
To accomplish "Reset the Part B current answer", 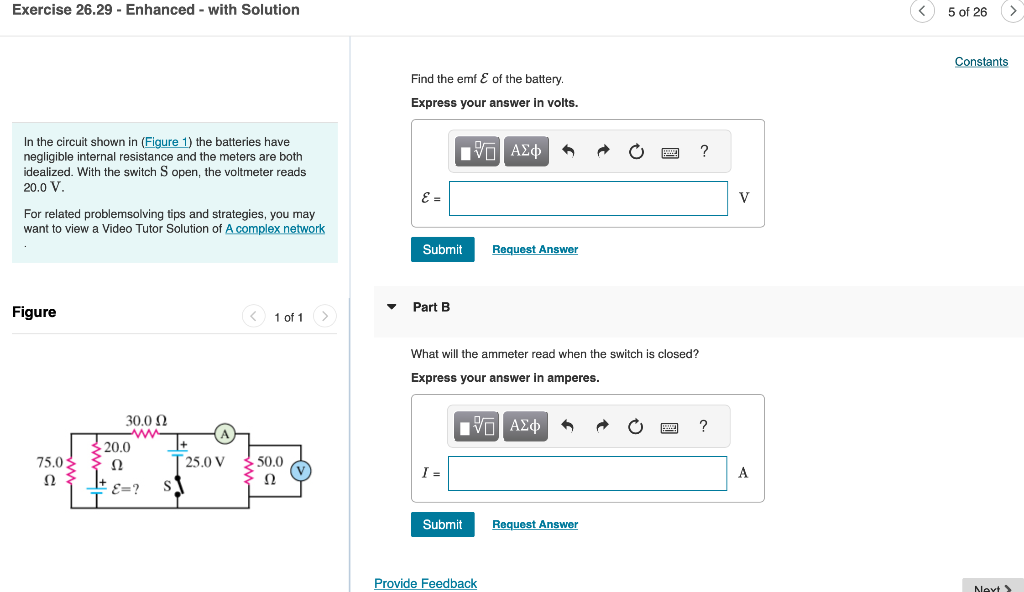I will [635, 427].
